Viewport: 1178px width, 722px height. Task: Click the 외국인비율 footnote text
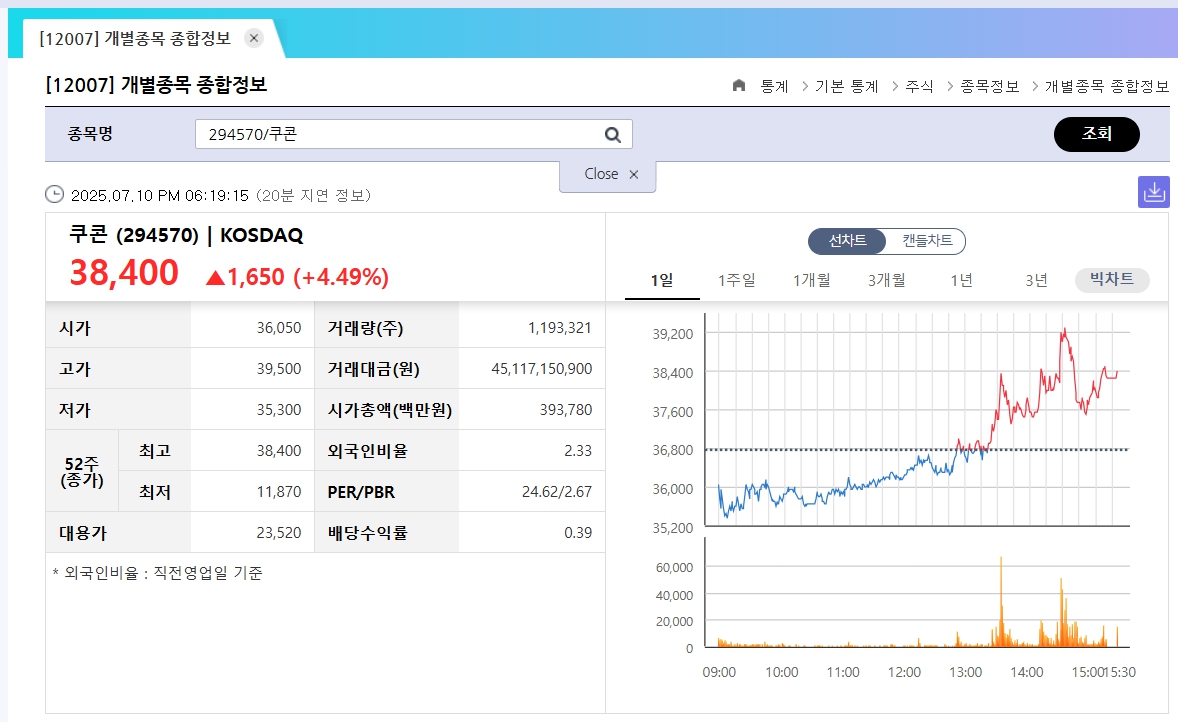(x=158, y=573)
